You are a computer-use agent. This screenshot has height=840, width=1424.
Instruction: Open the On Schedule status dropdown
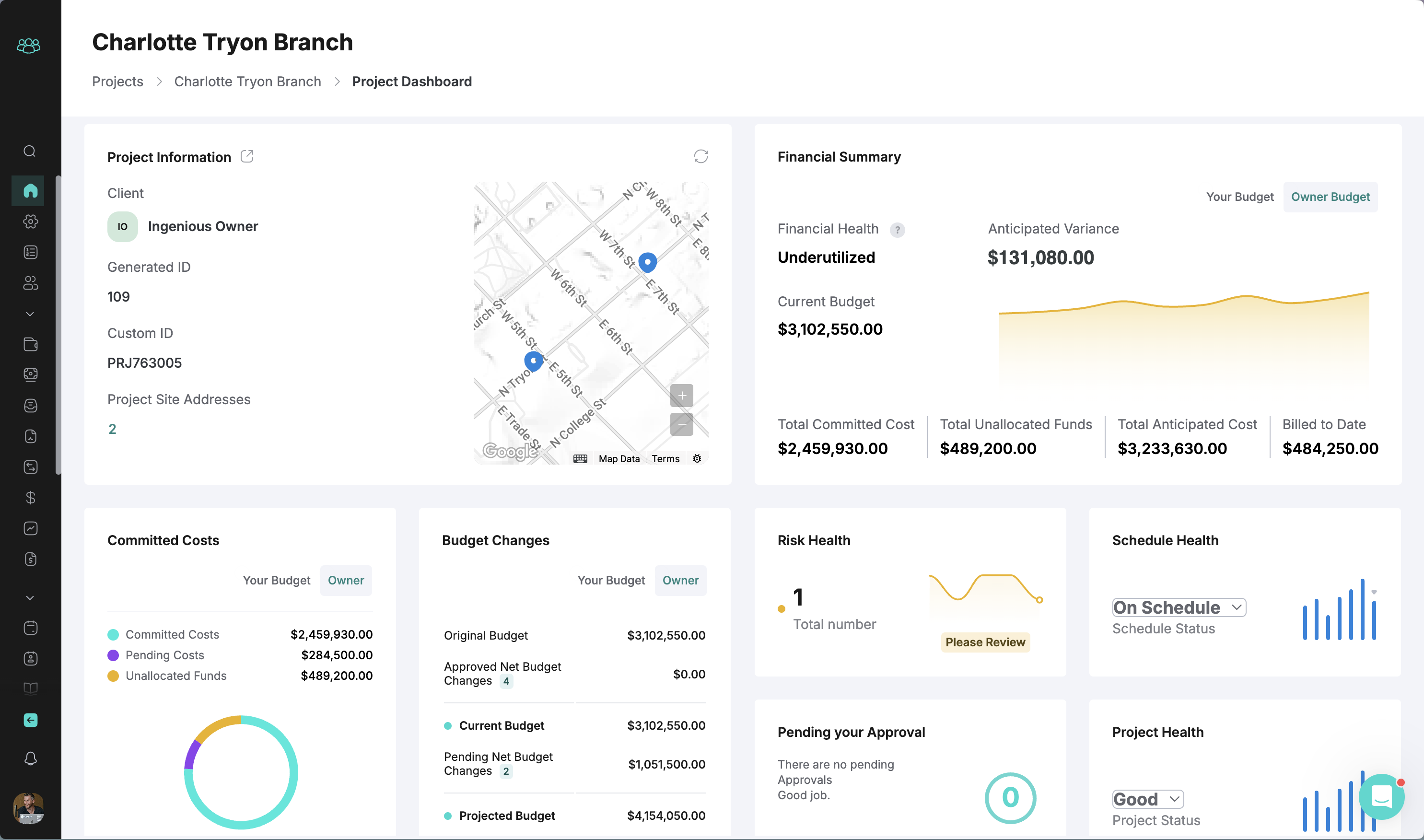tap(1179, 607)
